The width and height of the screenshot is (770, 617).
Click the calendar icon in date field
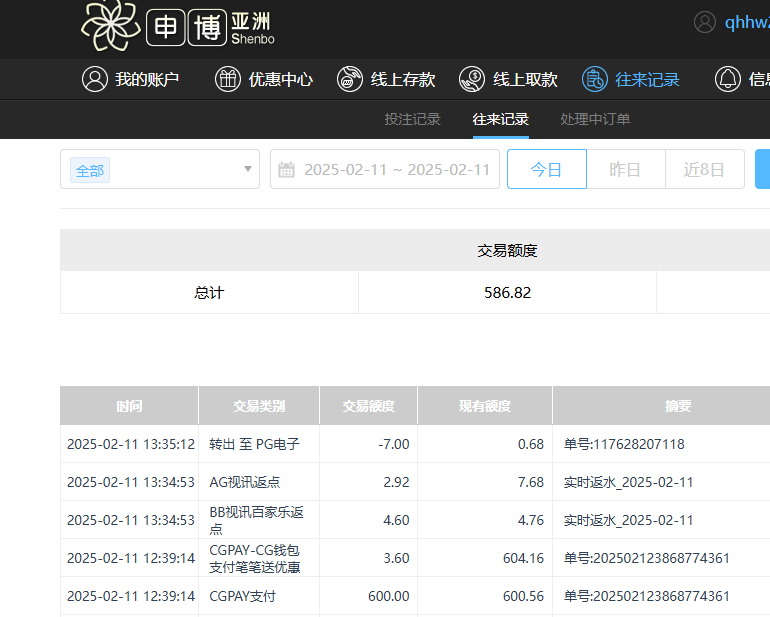click(x=287, y=170)
